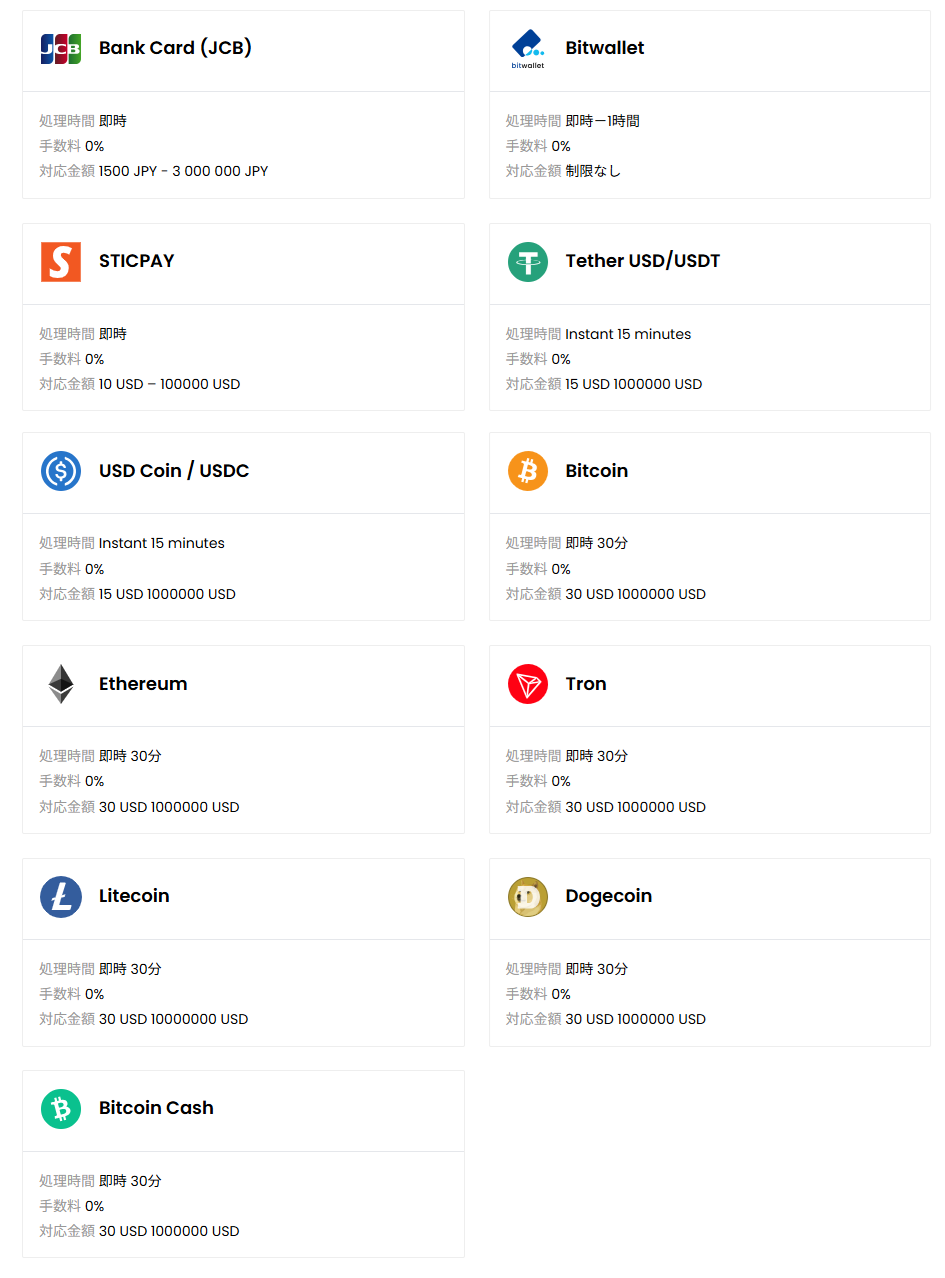Select the orange Bitcoin logo icon
Screen dimensions: 945x1278
coord(527,471)
